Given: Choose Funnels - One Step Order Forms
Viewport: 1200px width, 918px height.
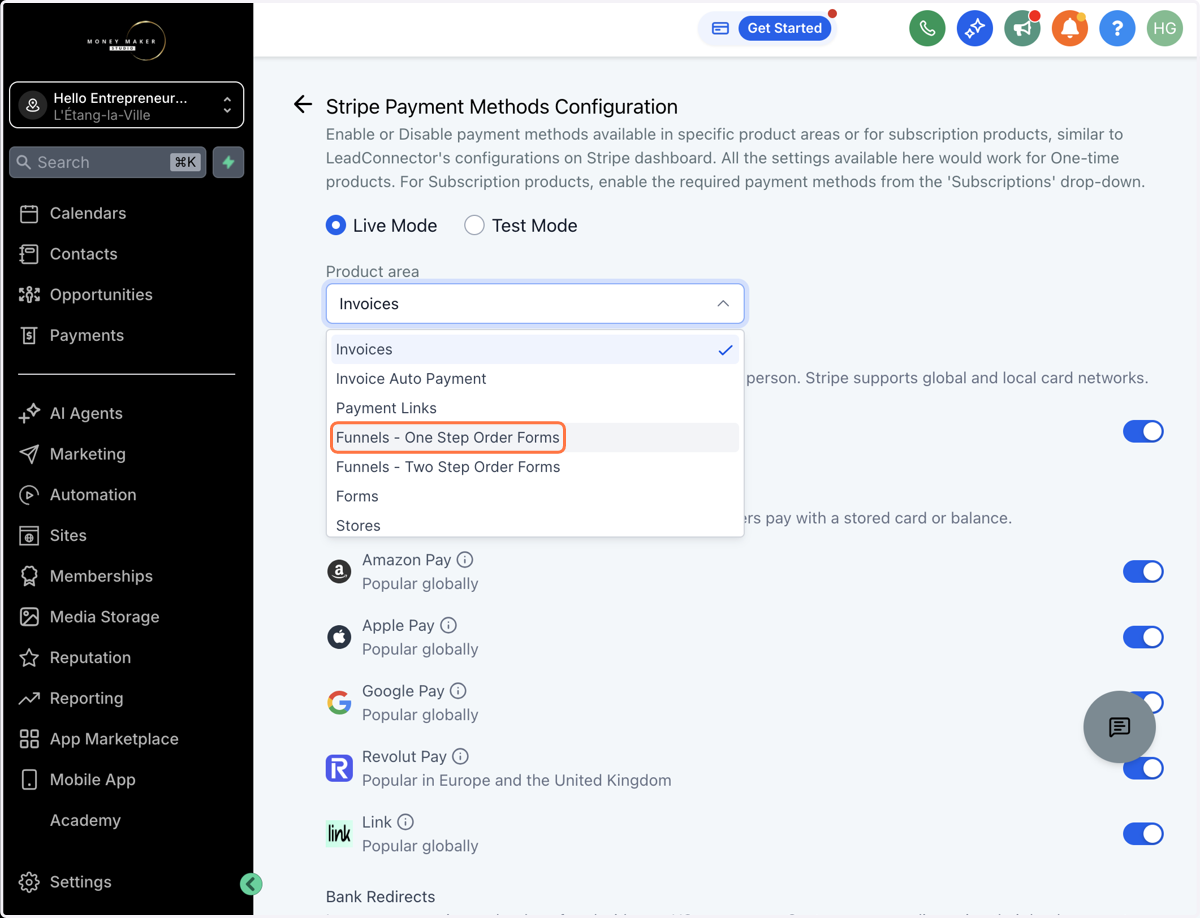Looking at the screenshot, I should pos(535,437).
